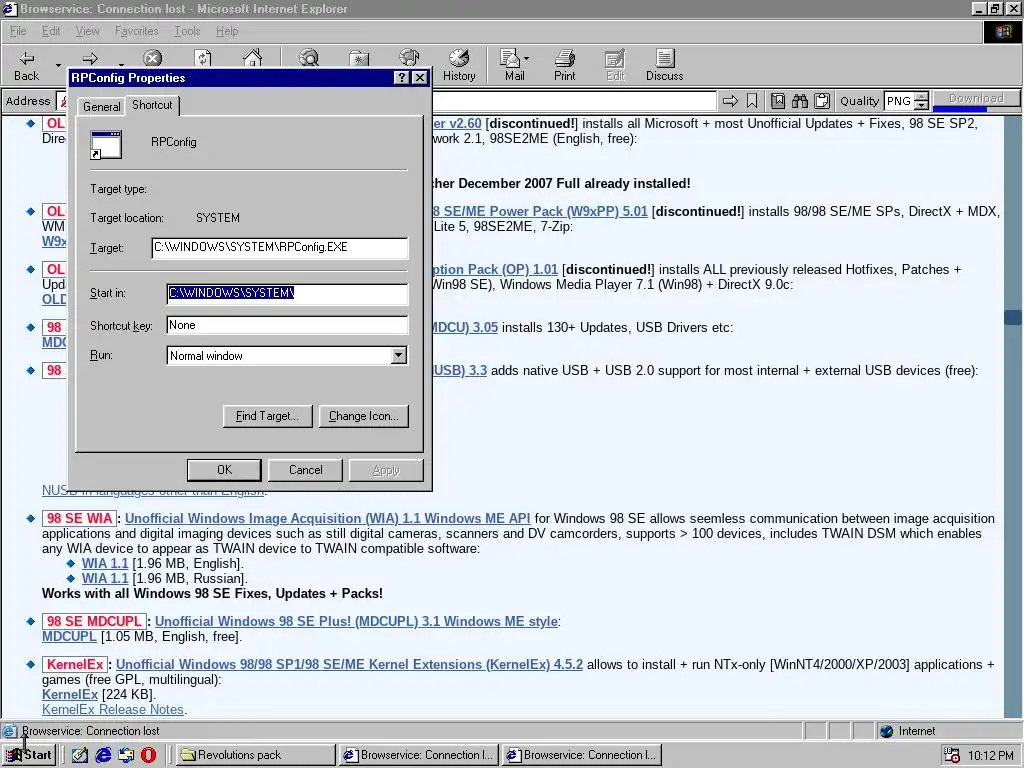Screen dimensions: 1024x768
Task: Open the Start menu
Action: pyautogui.click(x=29, y=755)
